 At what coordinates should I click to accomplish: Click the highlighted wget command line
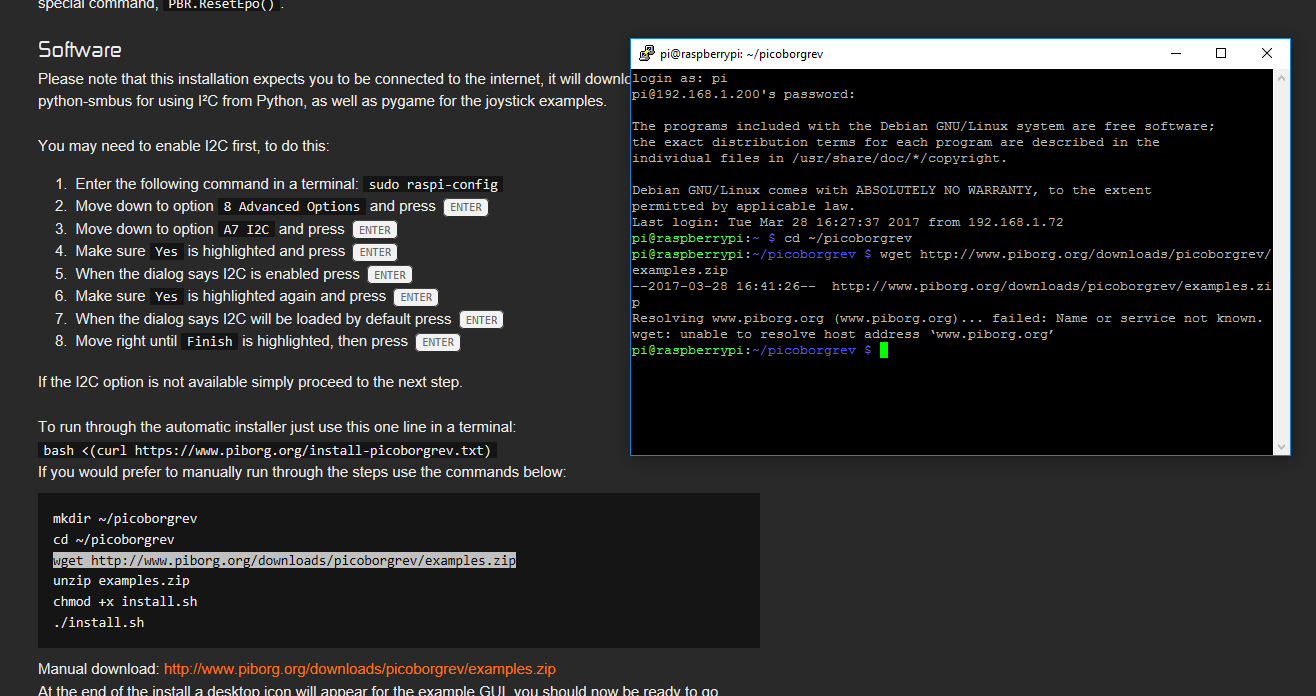pyautogui.click(x=284, y=561)
